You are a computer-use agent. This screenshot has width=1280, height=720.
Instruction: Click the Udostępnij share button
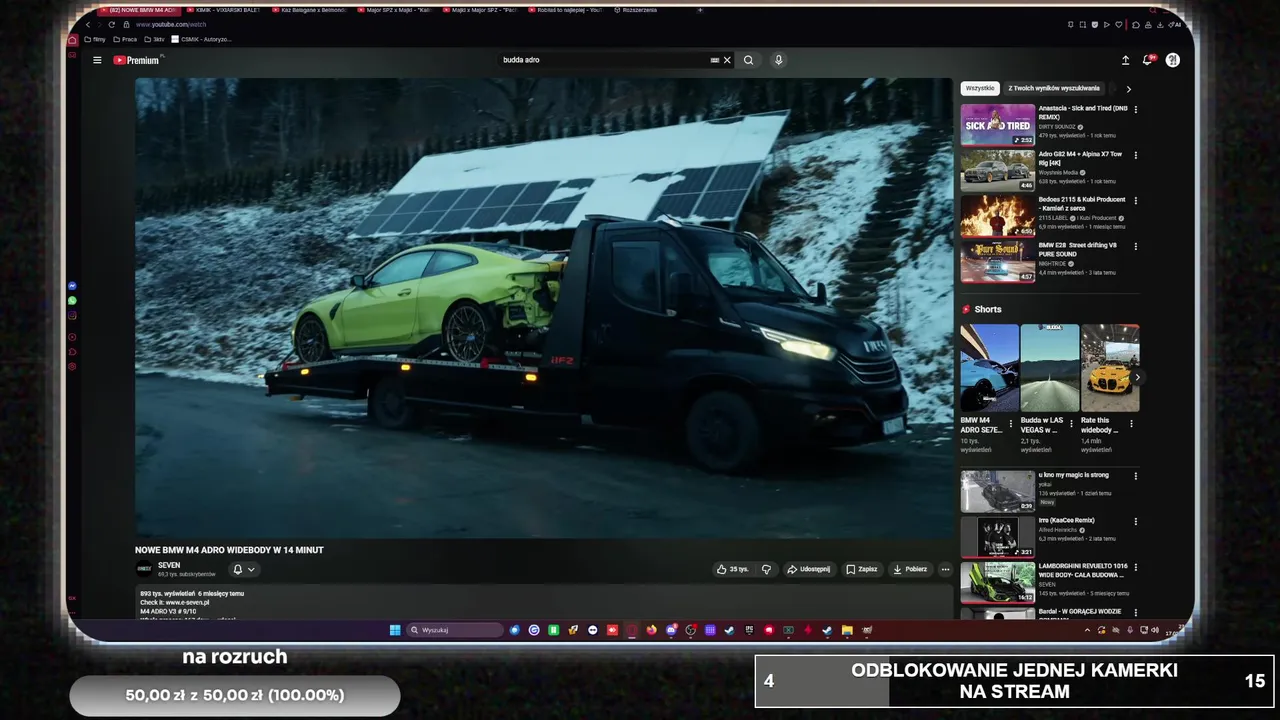click(808, 569)
